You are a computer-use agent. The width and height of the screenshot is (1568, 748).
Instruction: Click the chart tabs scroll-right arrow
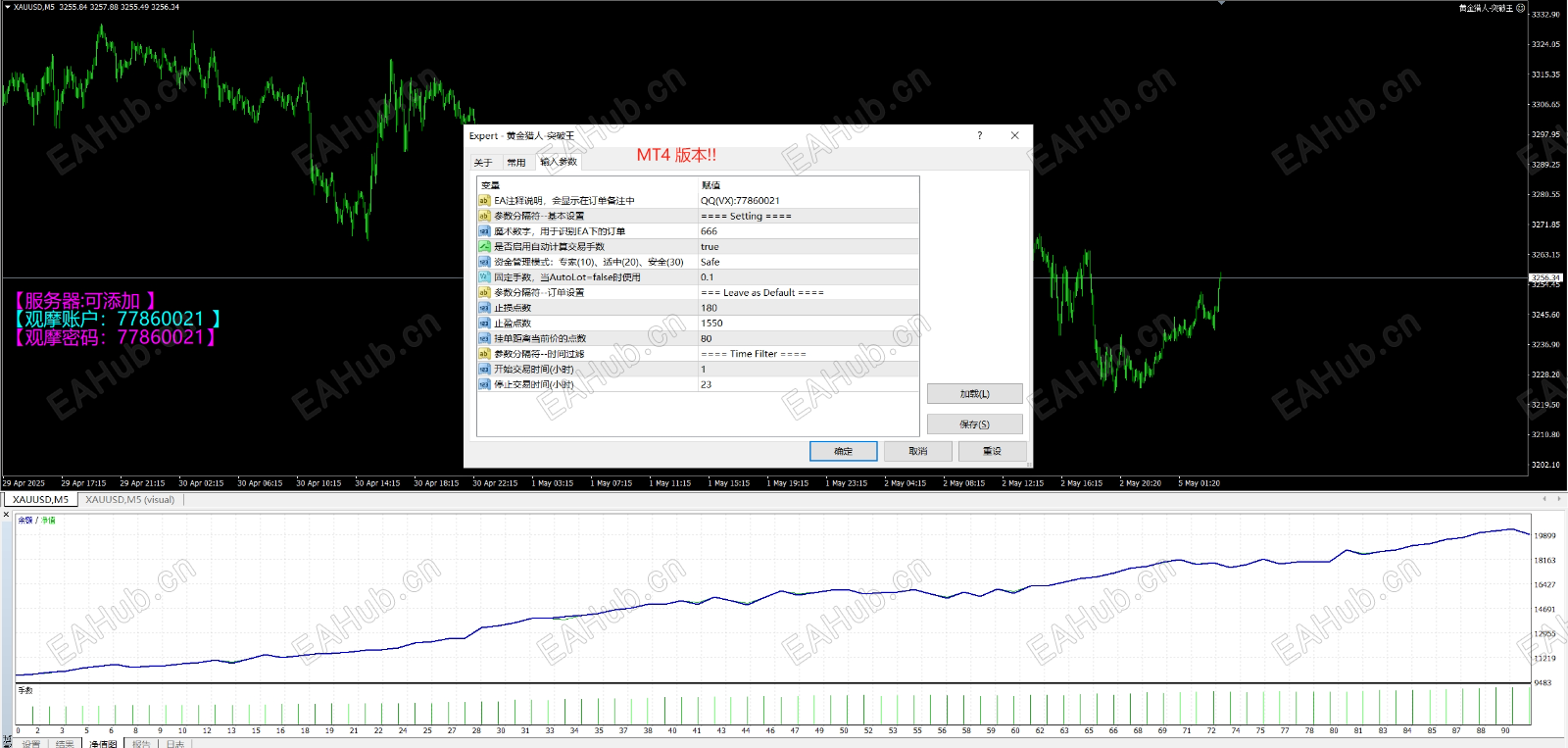point(1559,499)
